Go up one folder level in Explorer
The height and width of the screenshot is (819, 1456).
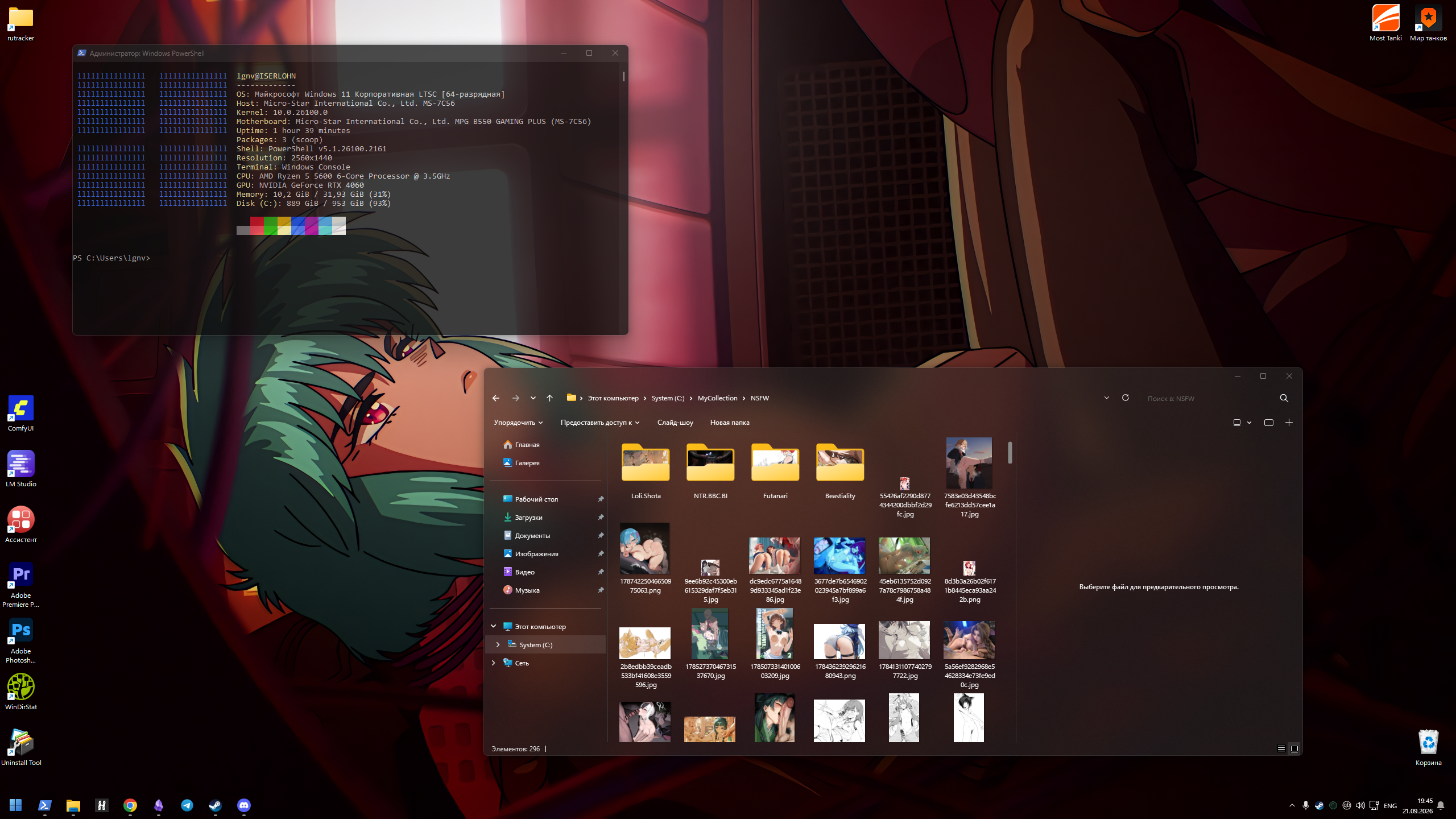coord(549,398)
